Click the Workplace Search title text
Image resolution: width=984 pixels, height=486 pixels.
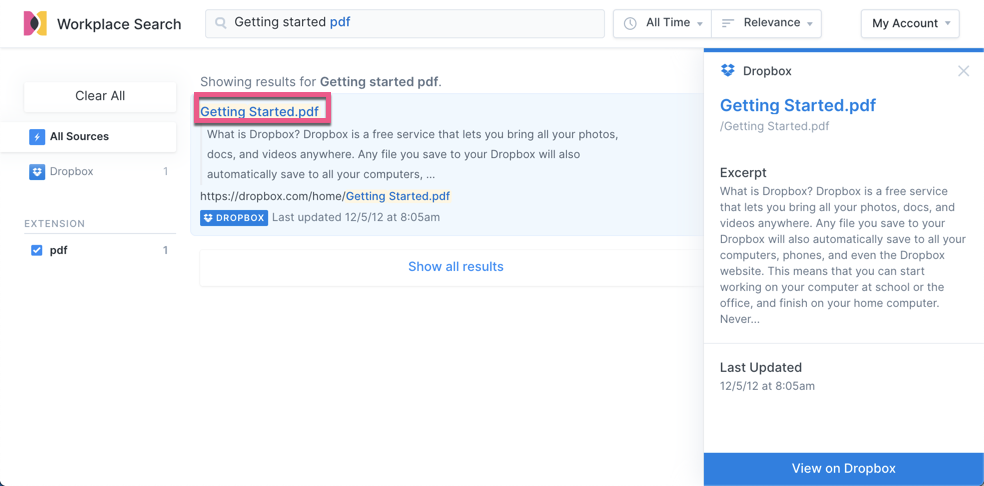tap(119, 24)
